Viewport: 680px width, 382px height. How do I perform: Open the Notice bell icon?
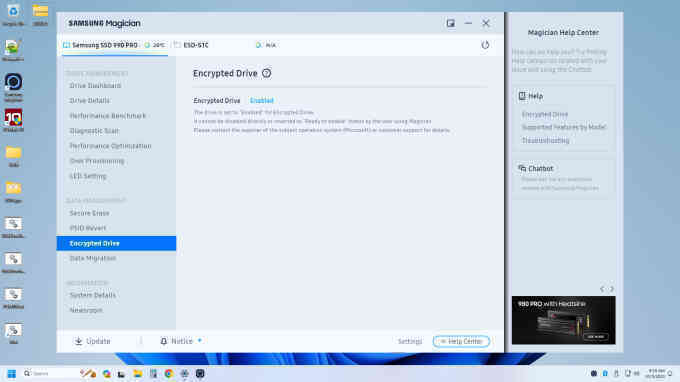163,341
